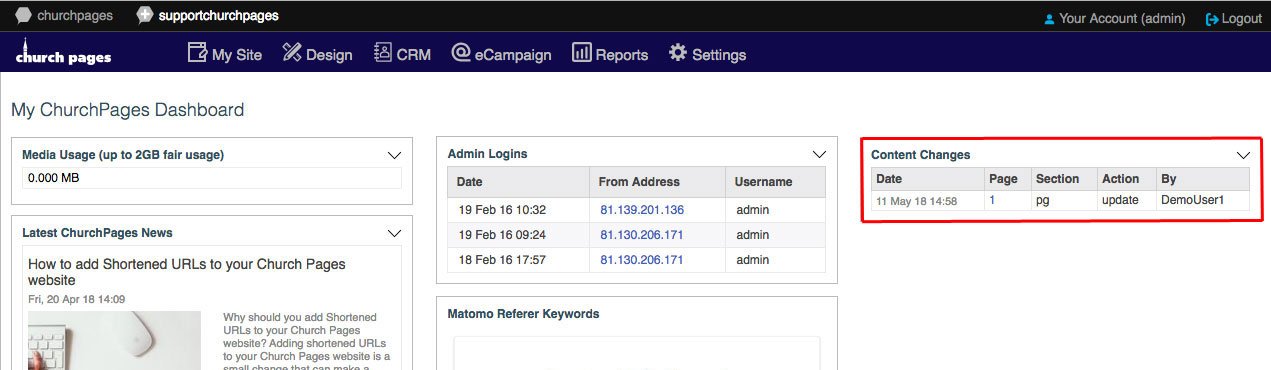The width and height of the screenshot is (1271, 370).
Task: Open IP address 81.139.201.136 link
Action: point(642,210)
